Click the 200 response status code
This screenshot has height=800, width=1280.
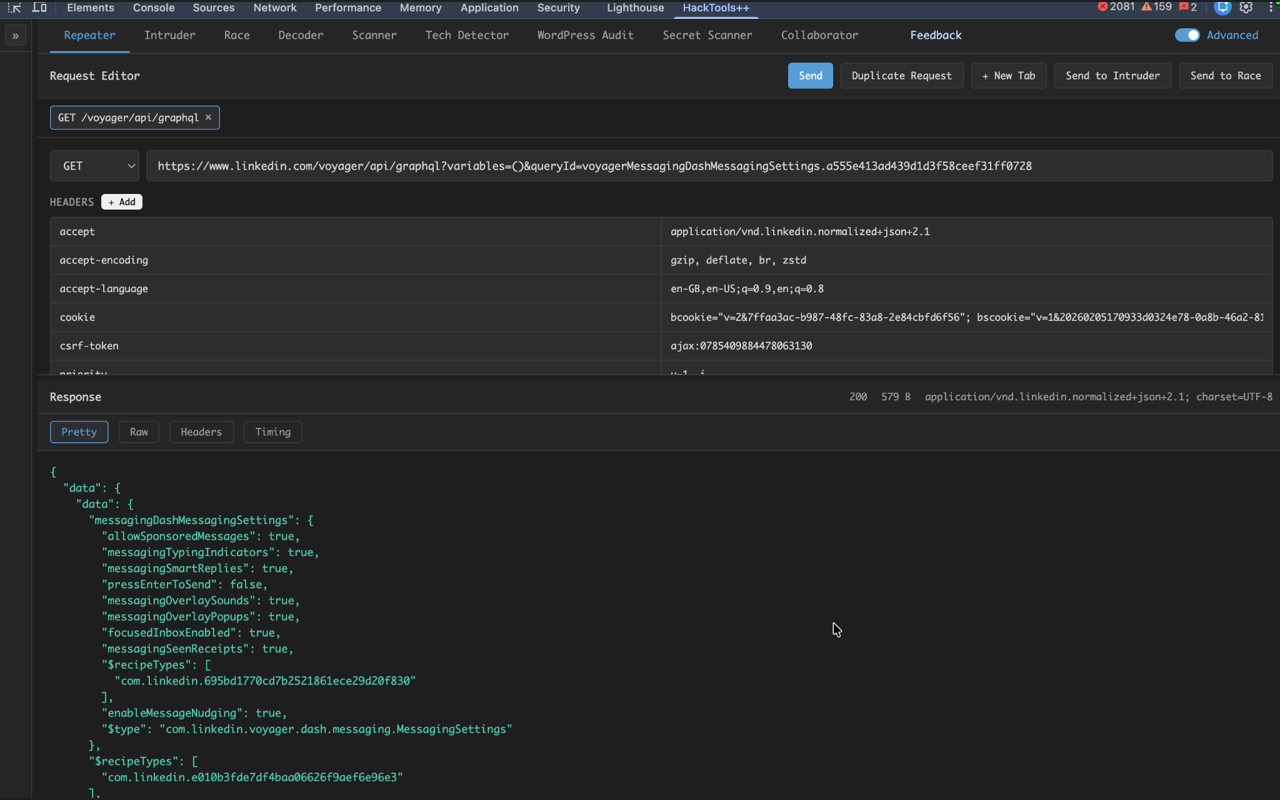tap(858, 397)
